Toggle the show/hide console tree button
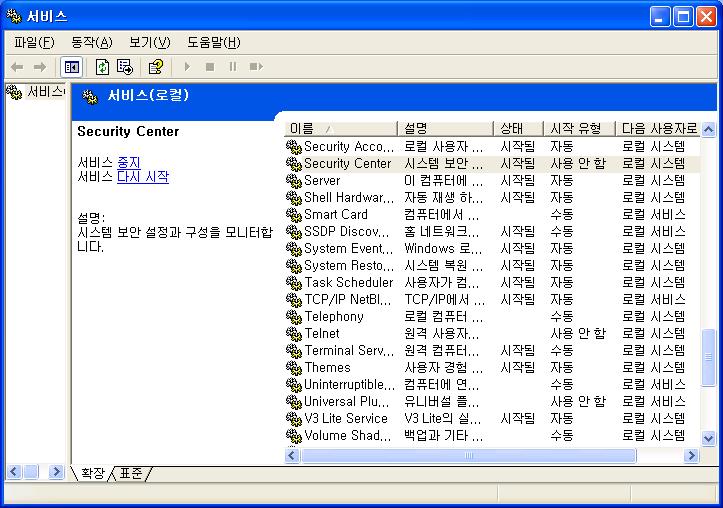The image size is (723, 508). [71, 67]
